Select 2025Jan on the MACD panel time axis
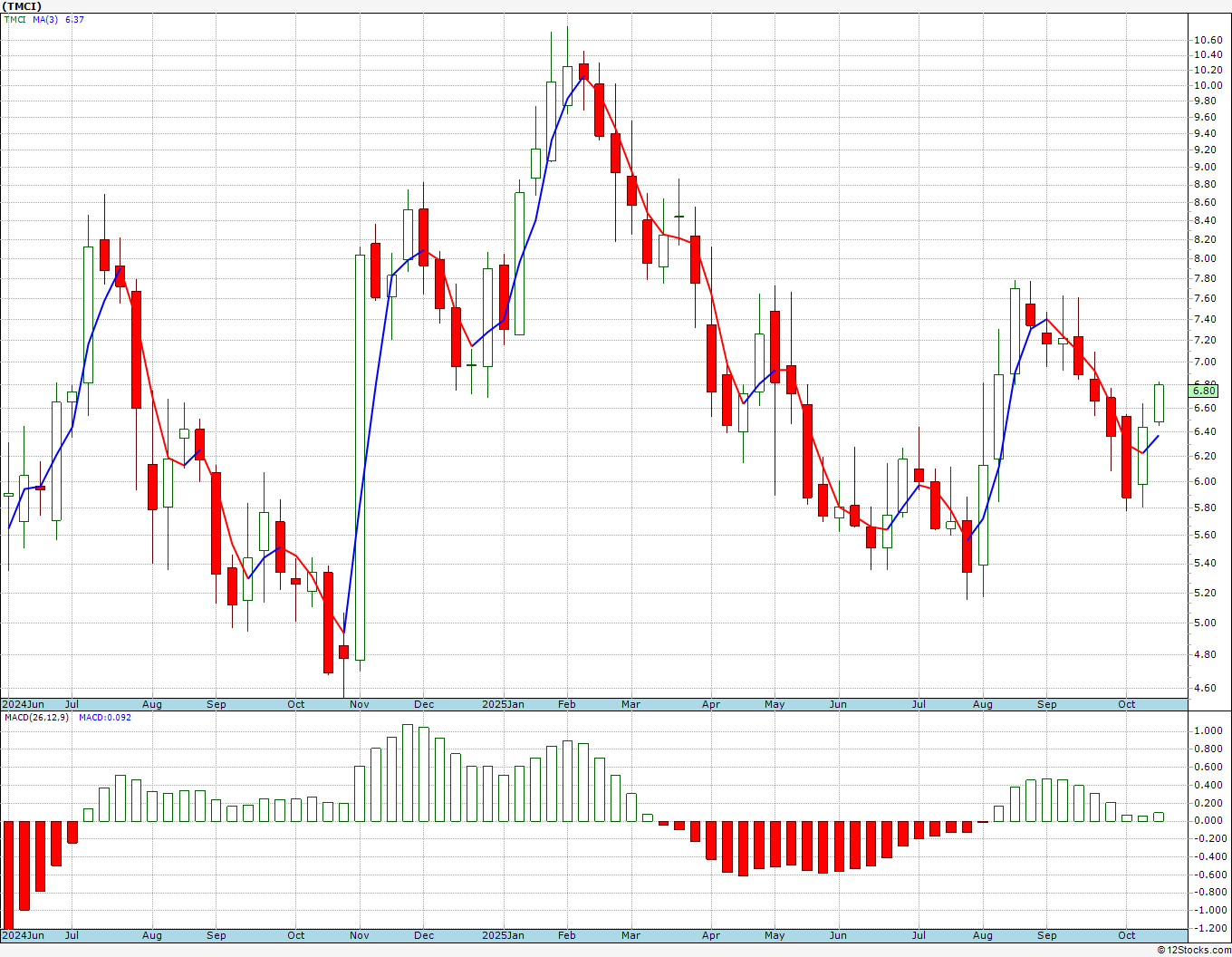Screen dimensions: 1232x957 coord(503,935)
